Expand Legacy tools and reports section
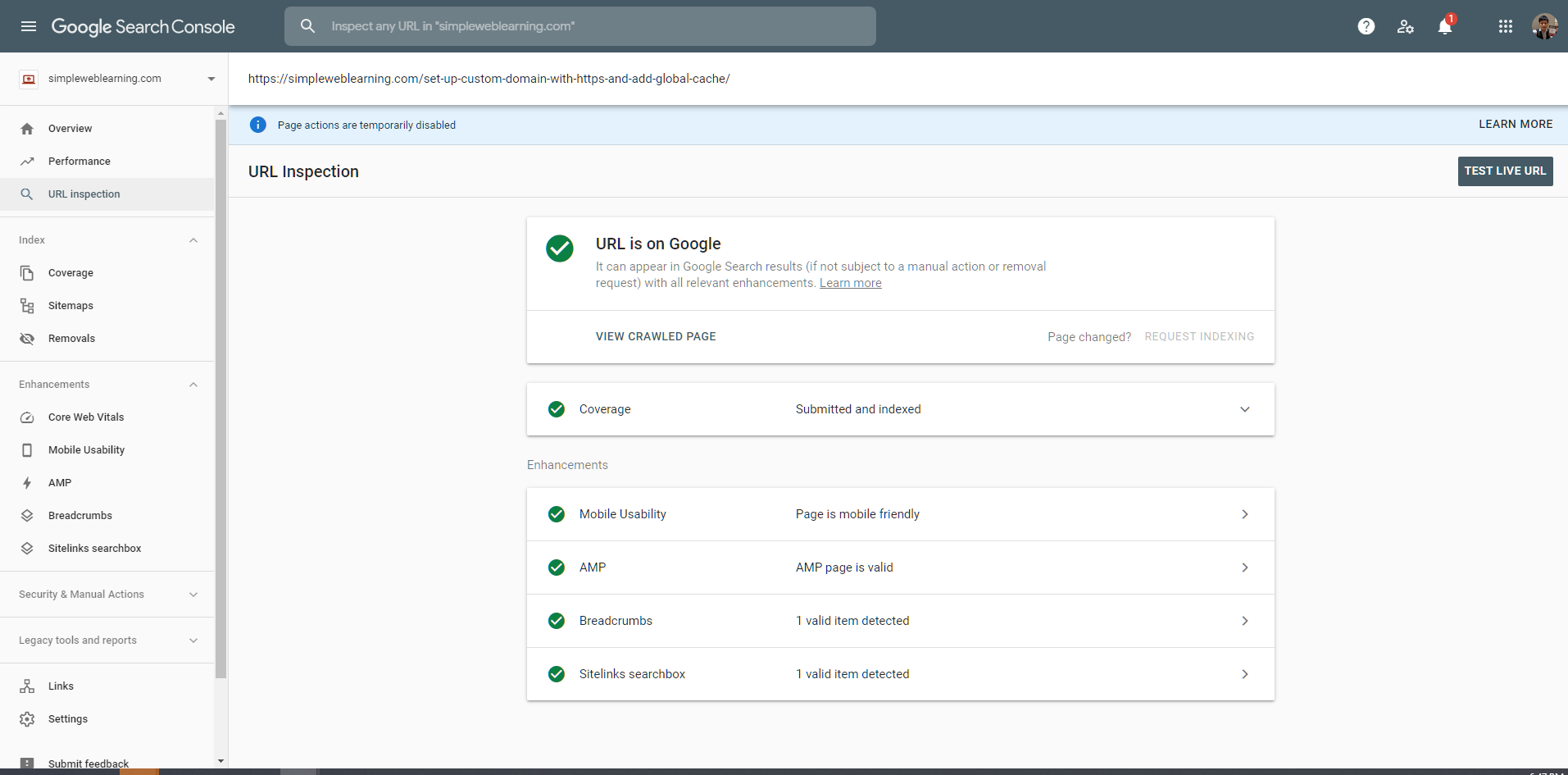Image resolution: width=1568 pixels, height=775 pixels. [193, 641]
